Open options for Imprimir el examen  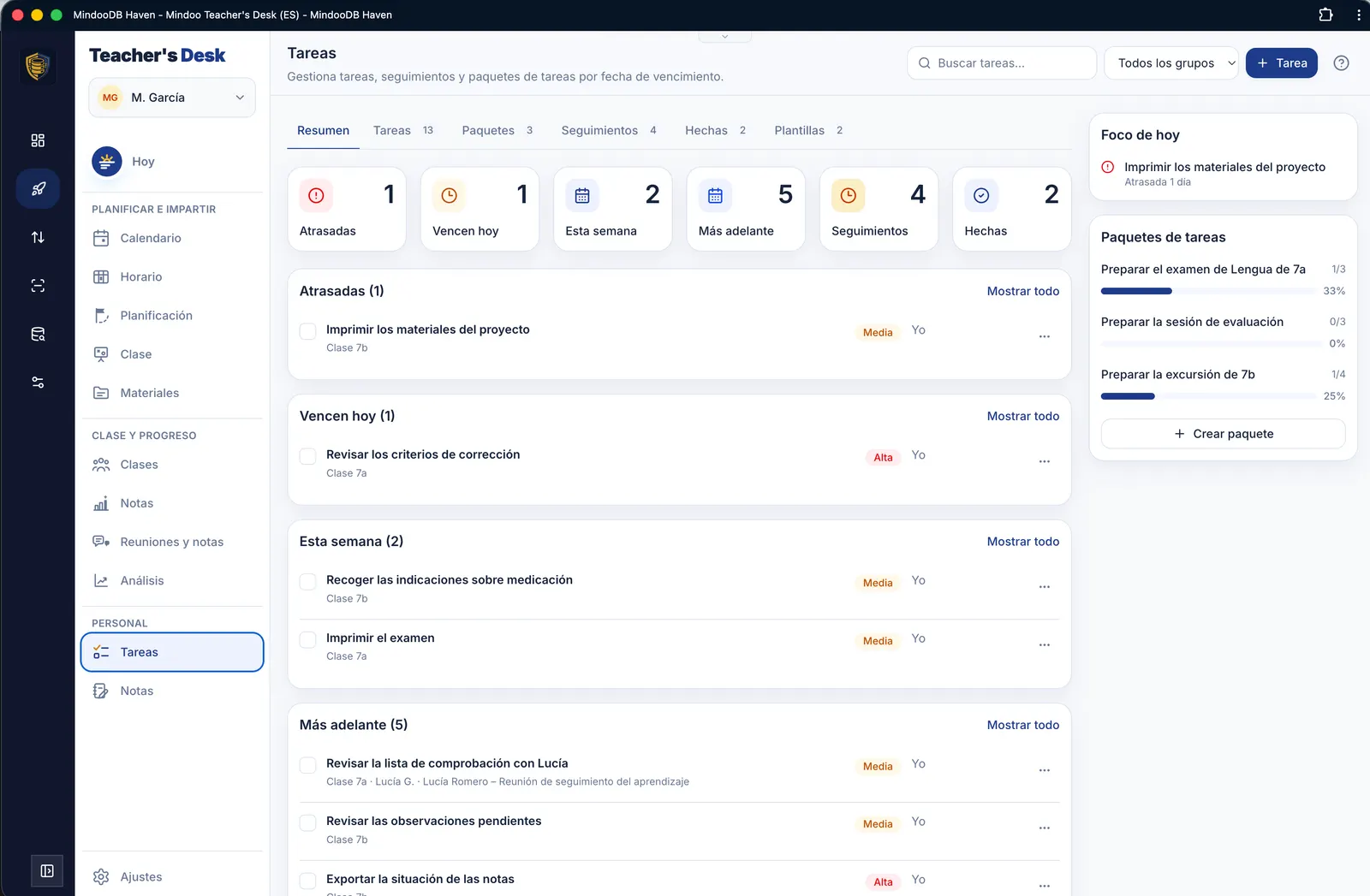[1044, 644]
